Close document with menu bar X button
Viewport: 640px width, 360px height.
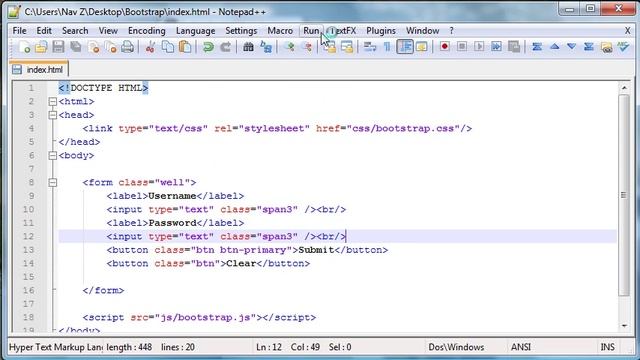tap(628, 31)
